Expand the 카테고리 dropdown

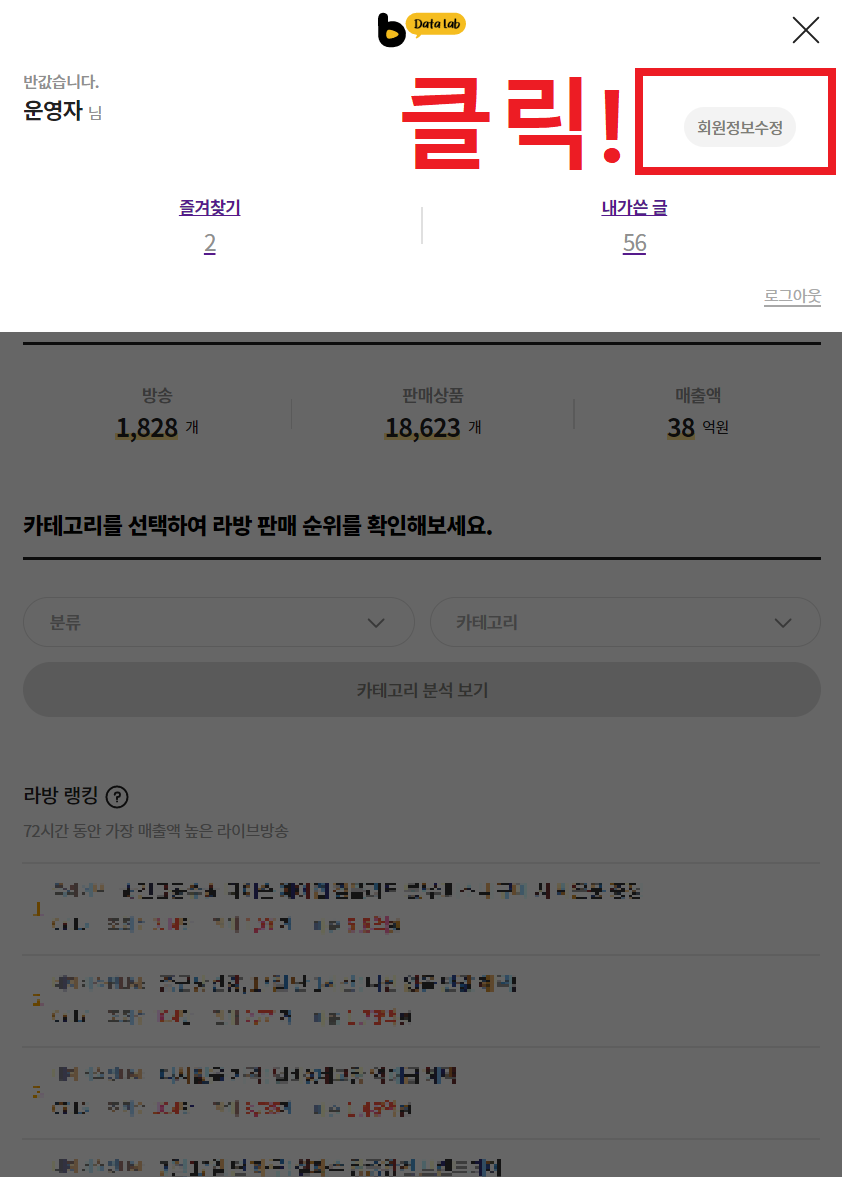point(625,622)
